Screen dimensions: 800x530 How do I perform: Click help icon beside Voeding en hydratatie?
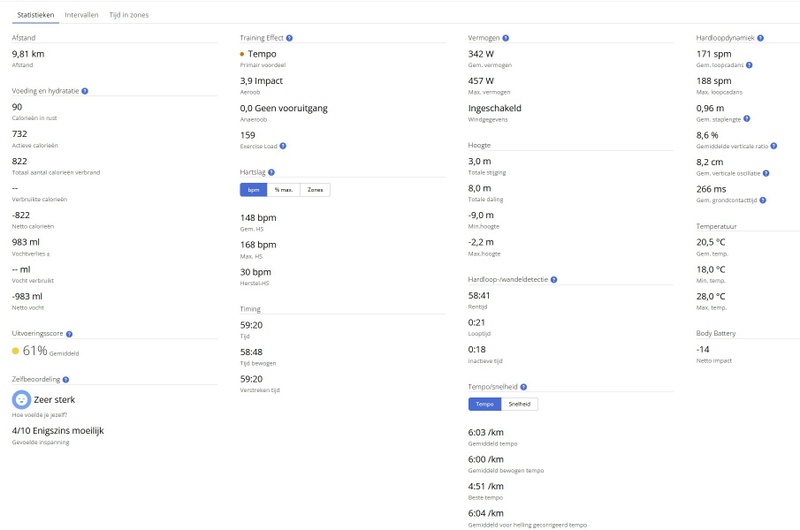[85, 91]
